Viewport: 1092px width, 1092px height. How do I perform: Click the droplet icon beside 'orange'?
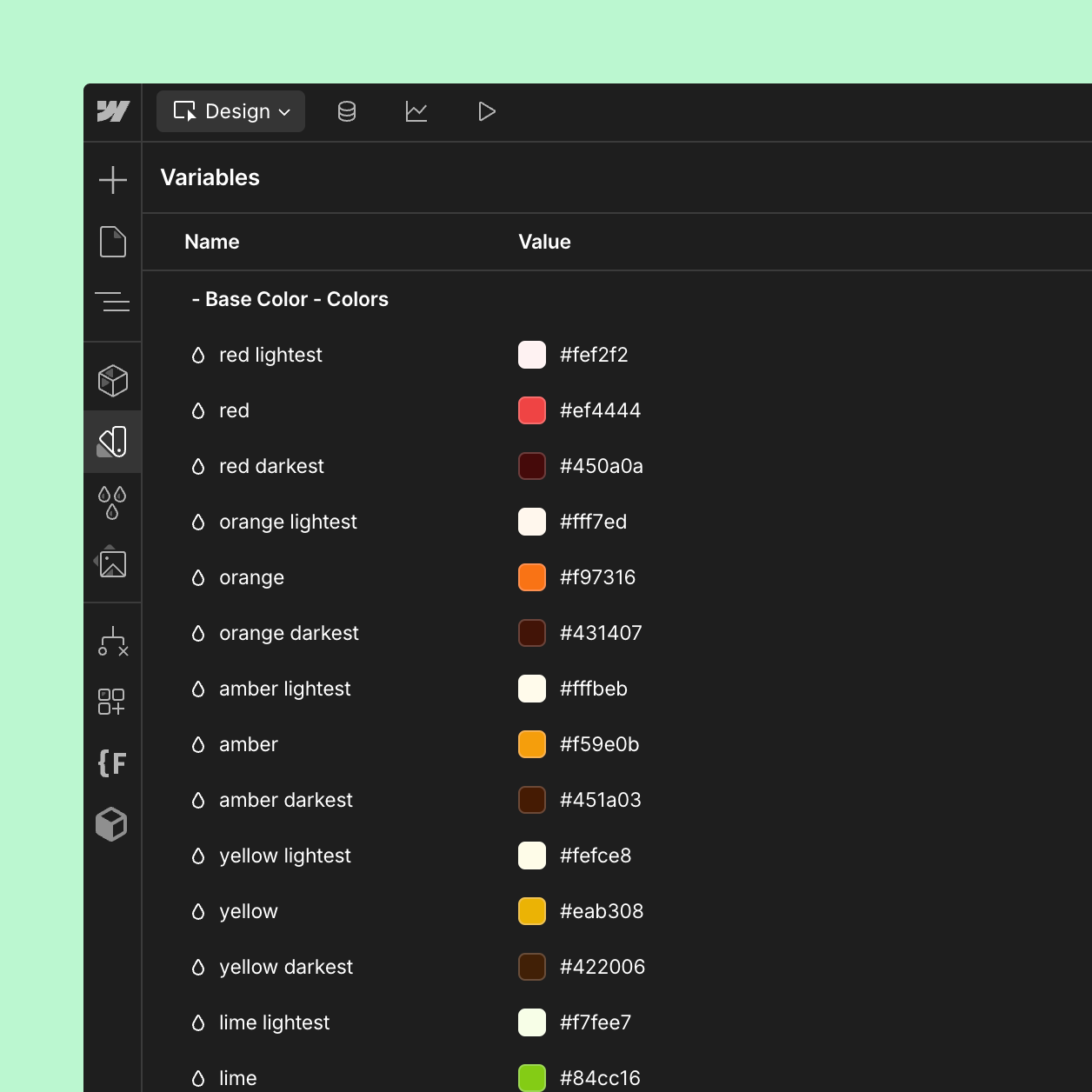(198, 577)
